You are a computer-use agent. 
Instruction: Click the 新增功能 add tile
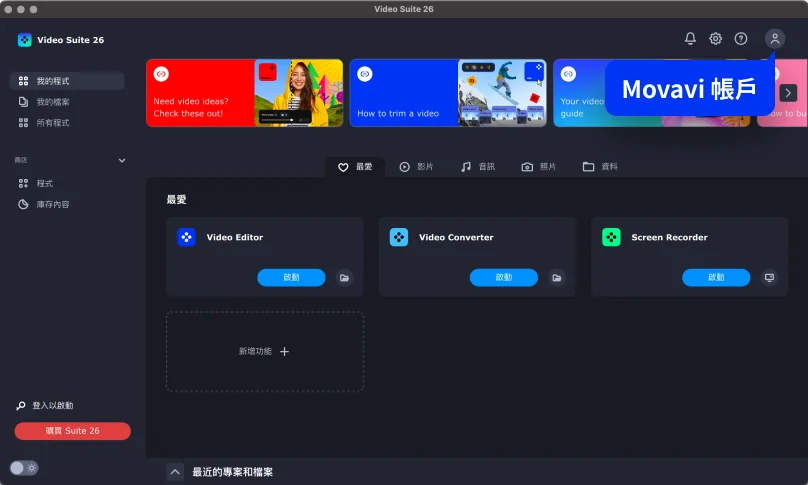[x=265, y=352]
